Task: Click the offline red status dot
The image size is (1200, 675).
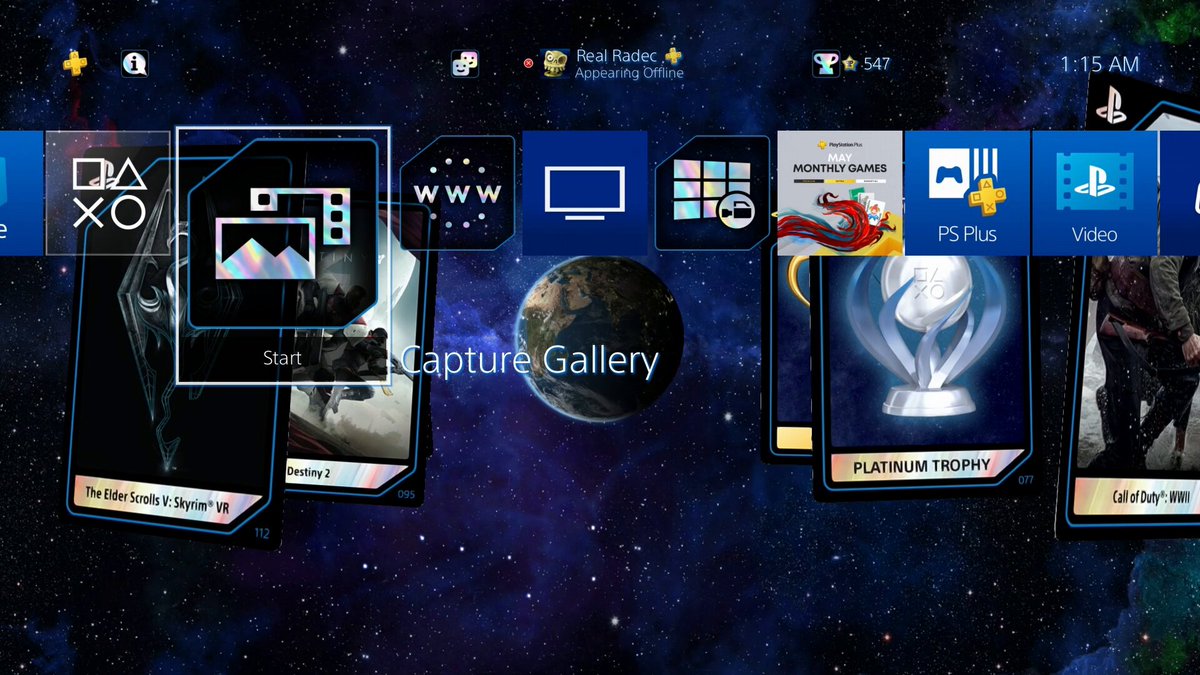Action: (x=529, y=64)
